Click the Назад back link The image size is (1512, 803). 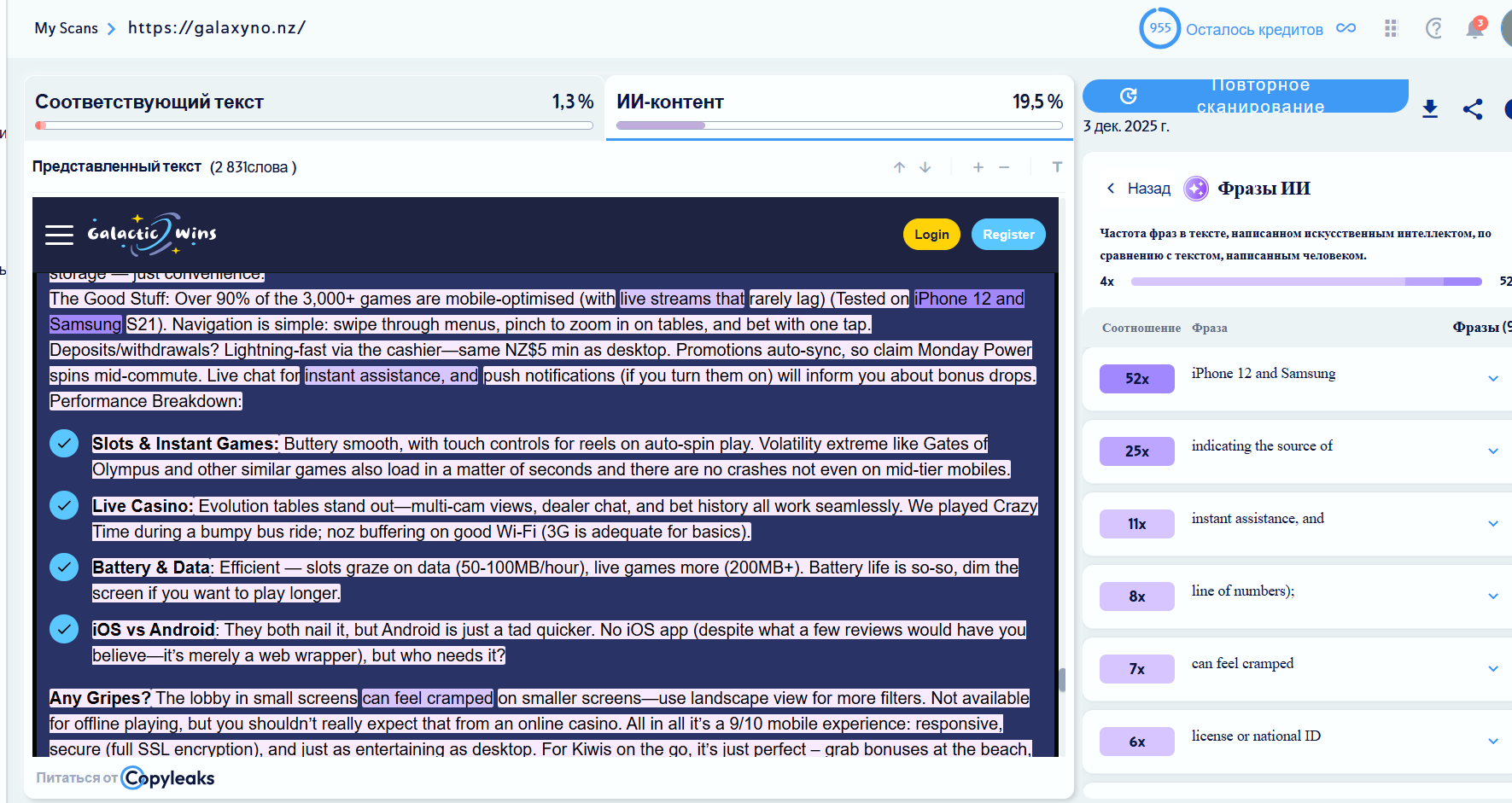click(1137, 189)
